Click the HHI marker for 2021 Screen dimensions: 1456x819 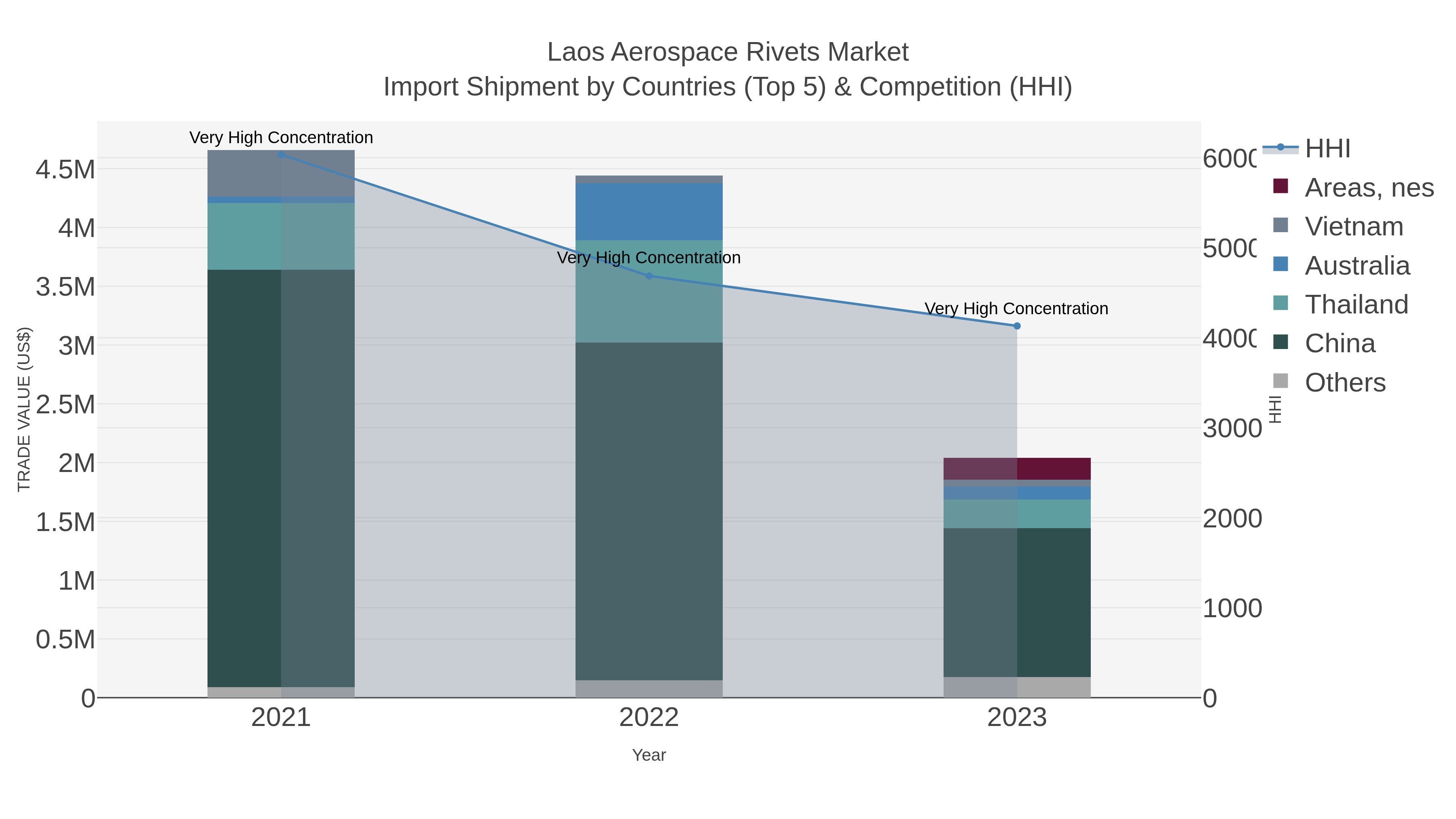(281, 154)
